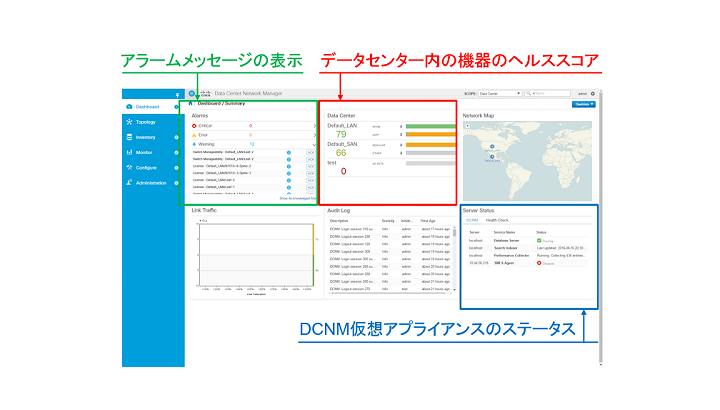Viewport: 720px width, 410px height.
Task: Click the home icon in breadcrumb
Action: 191,103
